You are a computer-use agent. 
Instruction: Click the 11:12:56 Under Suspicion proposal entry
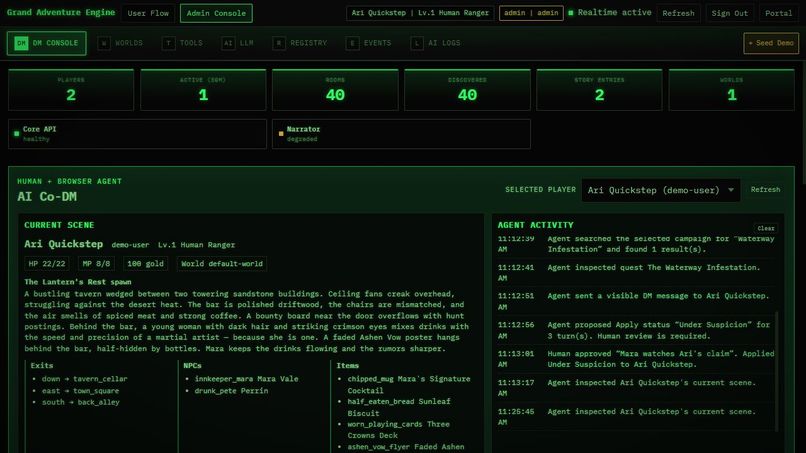(x=636, y=330)
